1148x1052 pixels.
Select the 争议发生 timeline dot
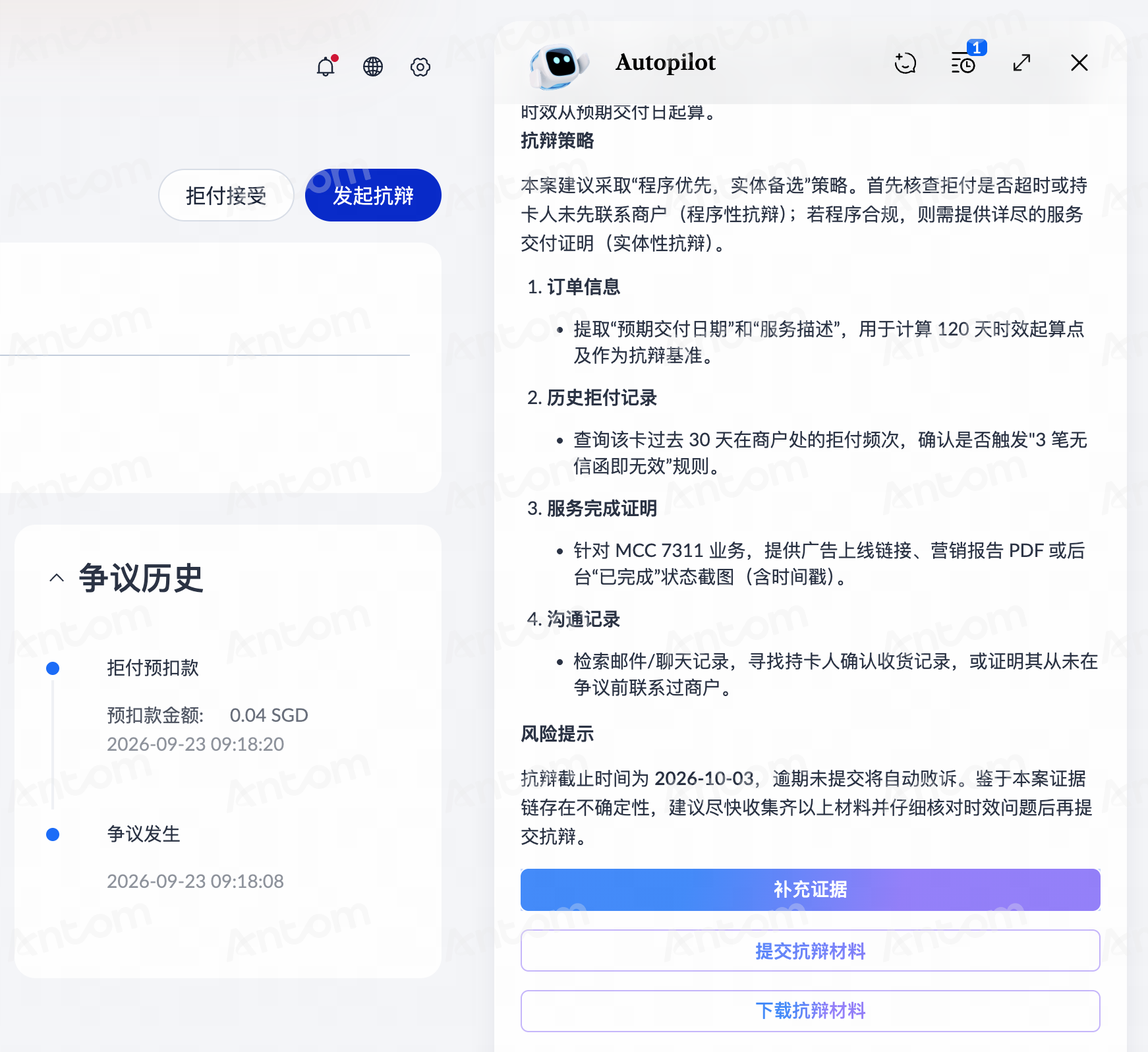(53, 834)
